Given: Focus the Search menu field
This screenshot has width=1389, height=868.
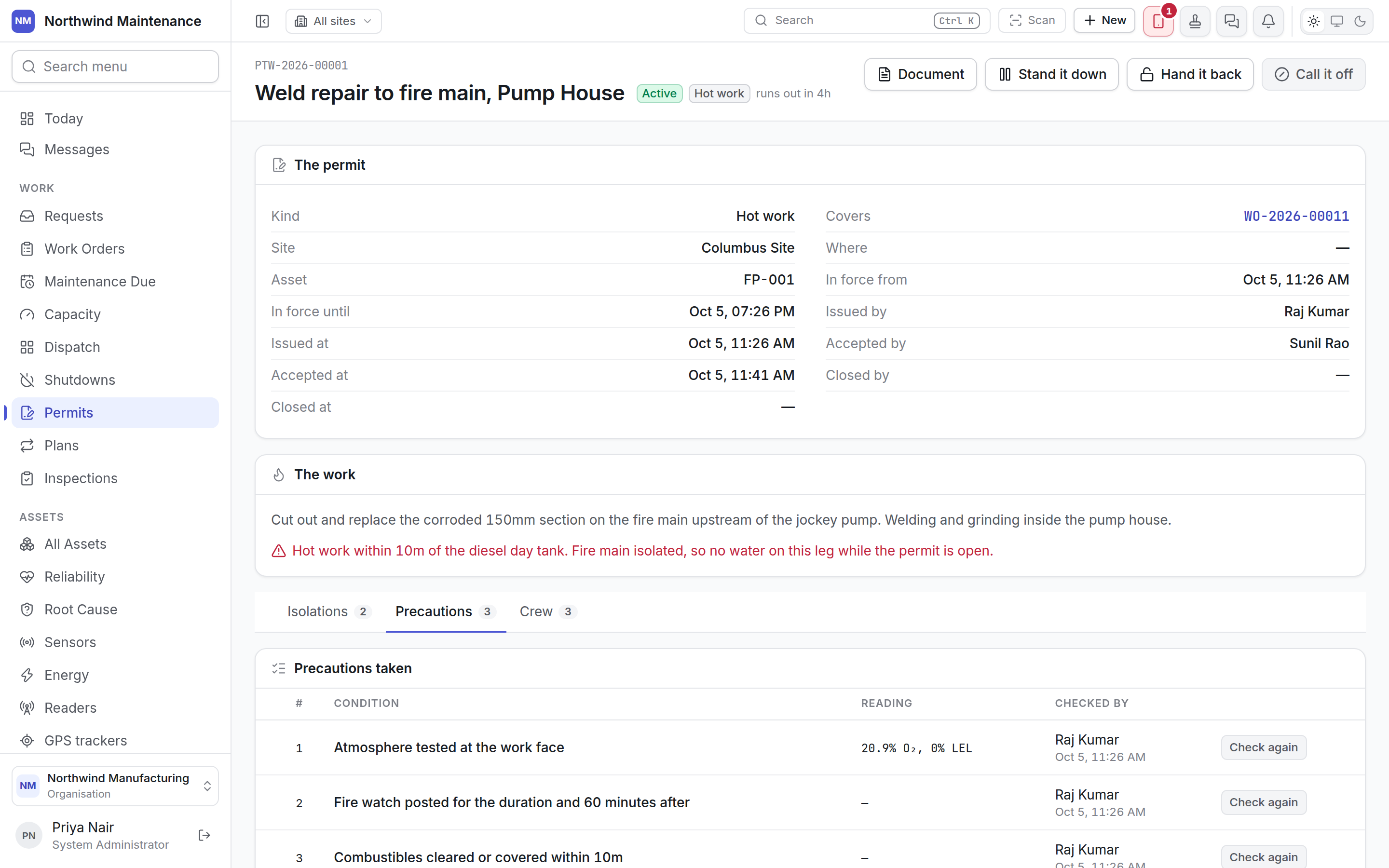Looking at the screenshot, I should [x=115, y=67].
